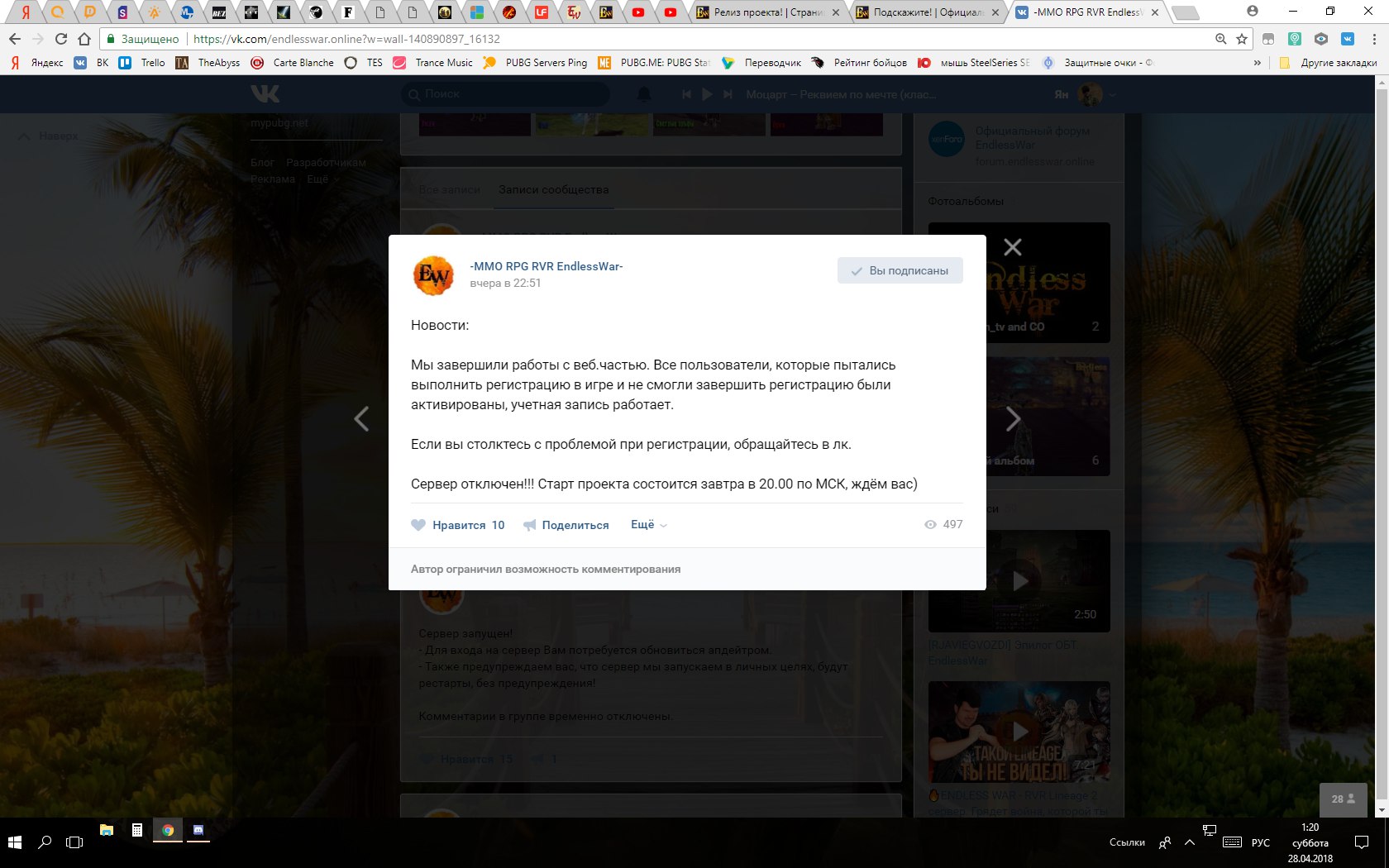Open the Carte Blanche bookmark
The height and width of the screenshot is (868, 1389).
click(x=293, y=63)
